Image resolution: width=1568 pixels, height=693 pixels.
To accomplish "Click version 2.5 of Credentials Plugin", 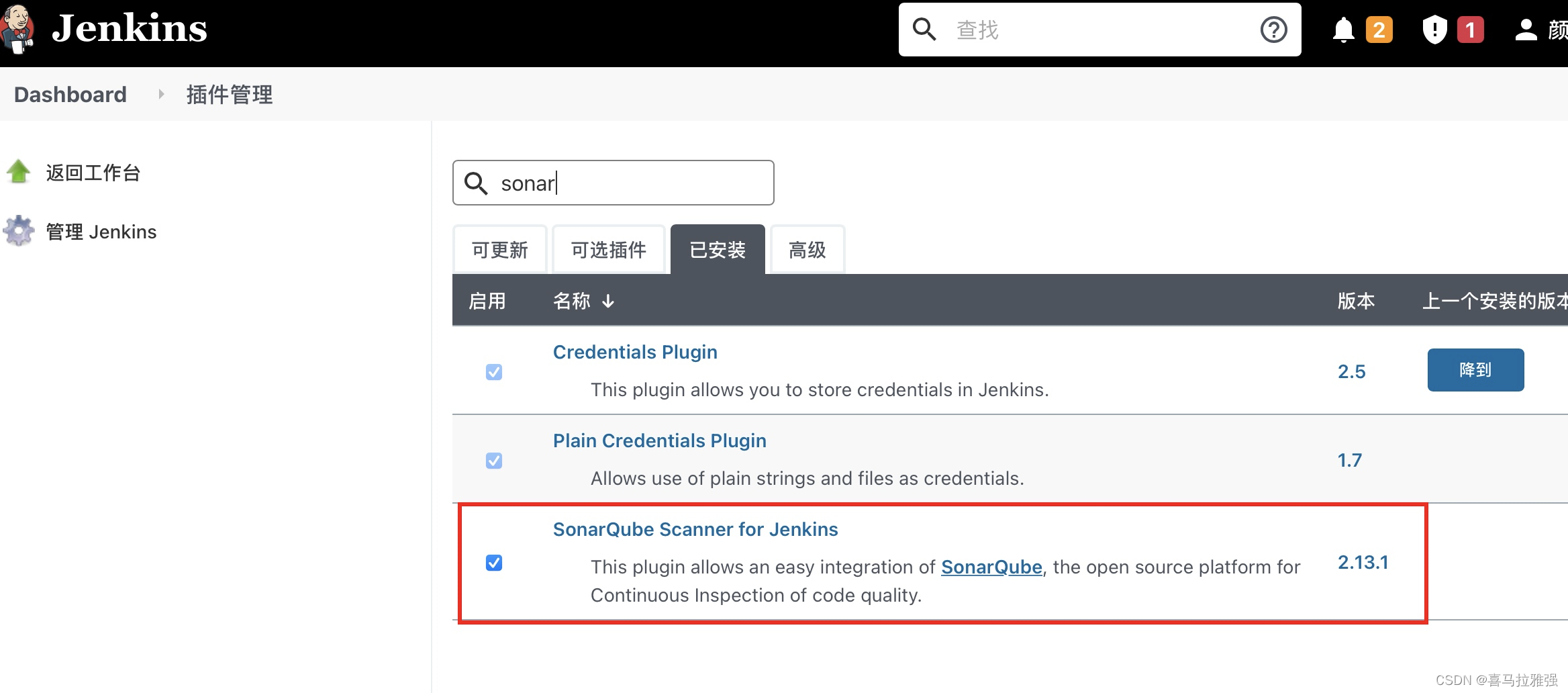I will pyautogui.click(x=1351, y=371).
